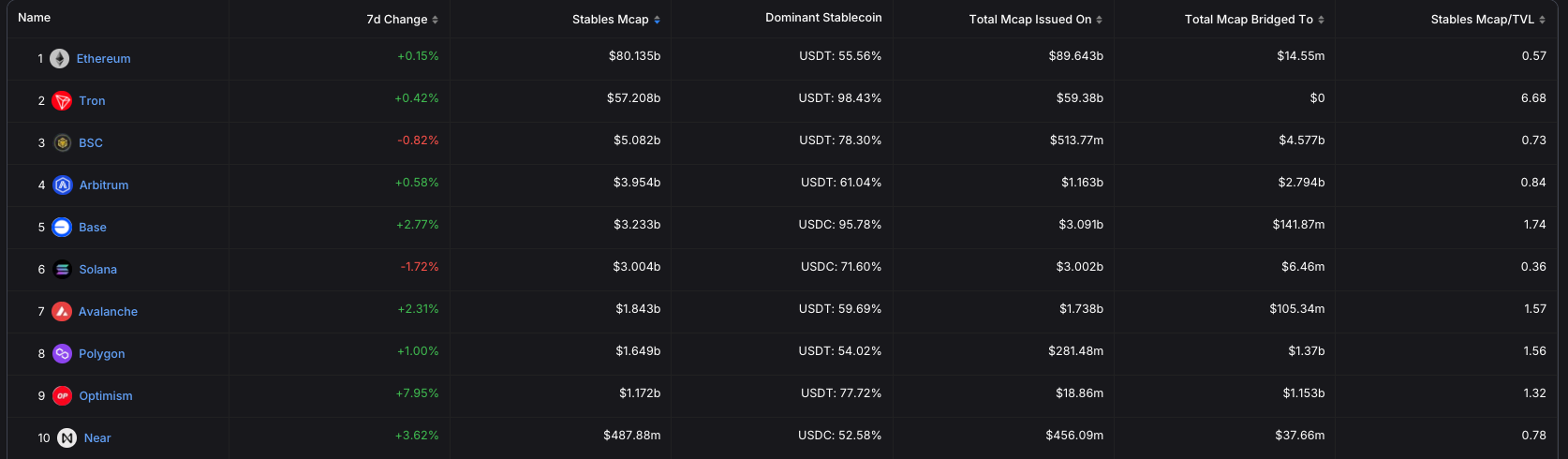Click the Near logo icon

(67, 438)
